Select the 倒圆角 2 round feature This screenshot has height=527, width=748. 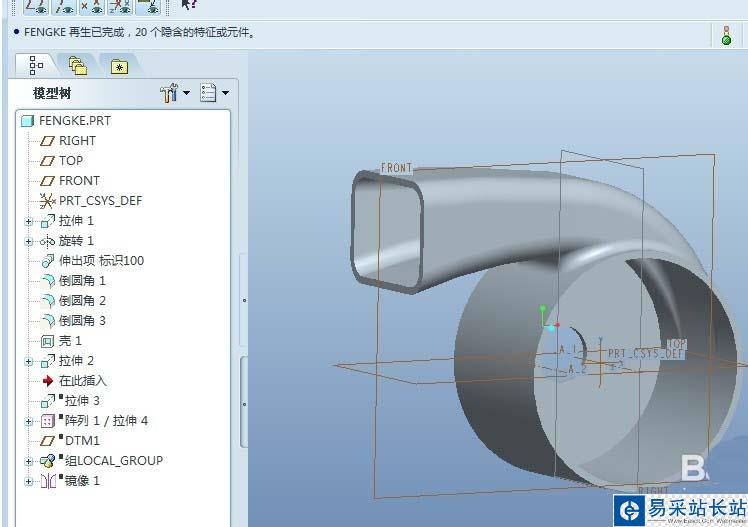click(82, 301)
